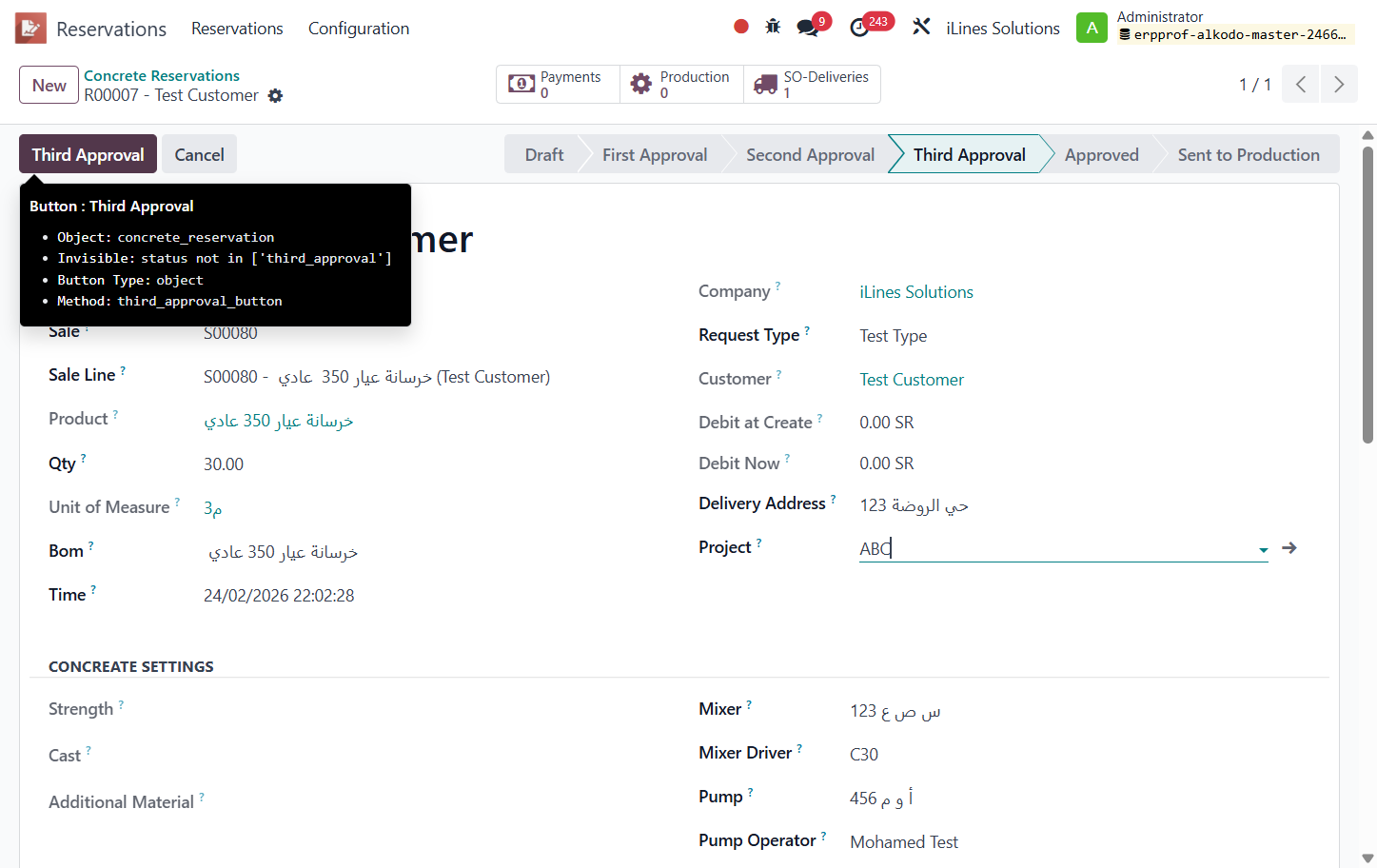Click the Qty value 30.00
This screenshot has width=1377, height=868.
coord(224,464)
